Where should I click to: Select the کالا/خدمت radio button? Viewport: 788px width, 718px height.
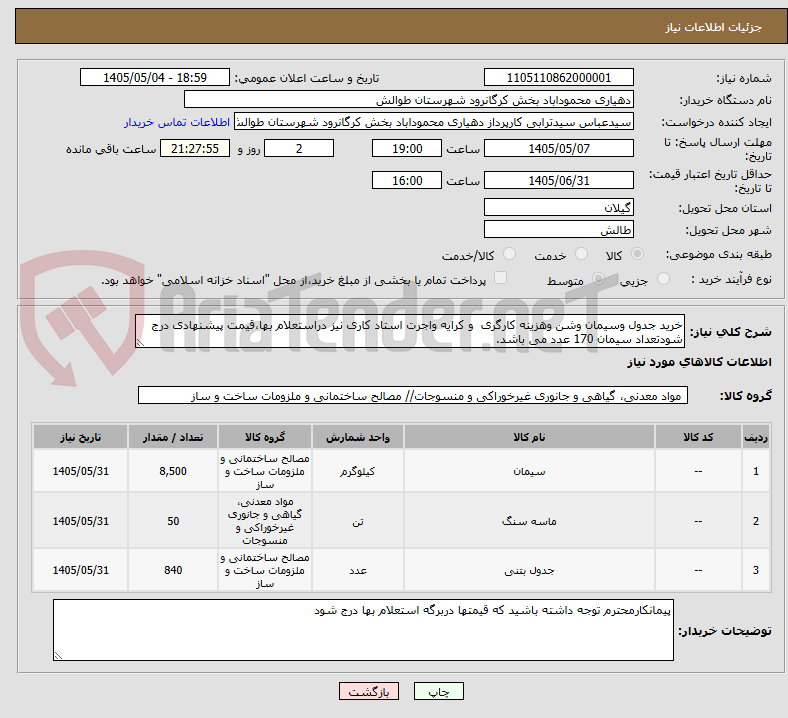pyautogui.click(x=509, y=254)
